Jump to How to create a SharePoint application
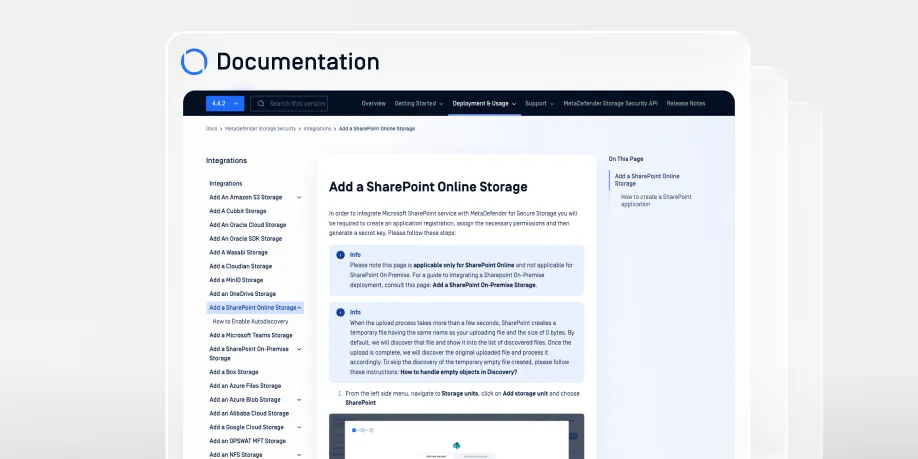 point(656,201)
